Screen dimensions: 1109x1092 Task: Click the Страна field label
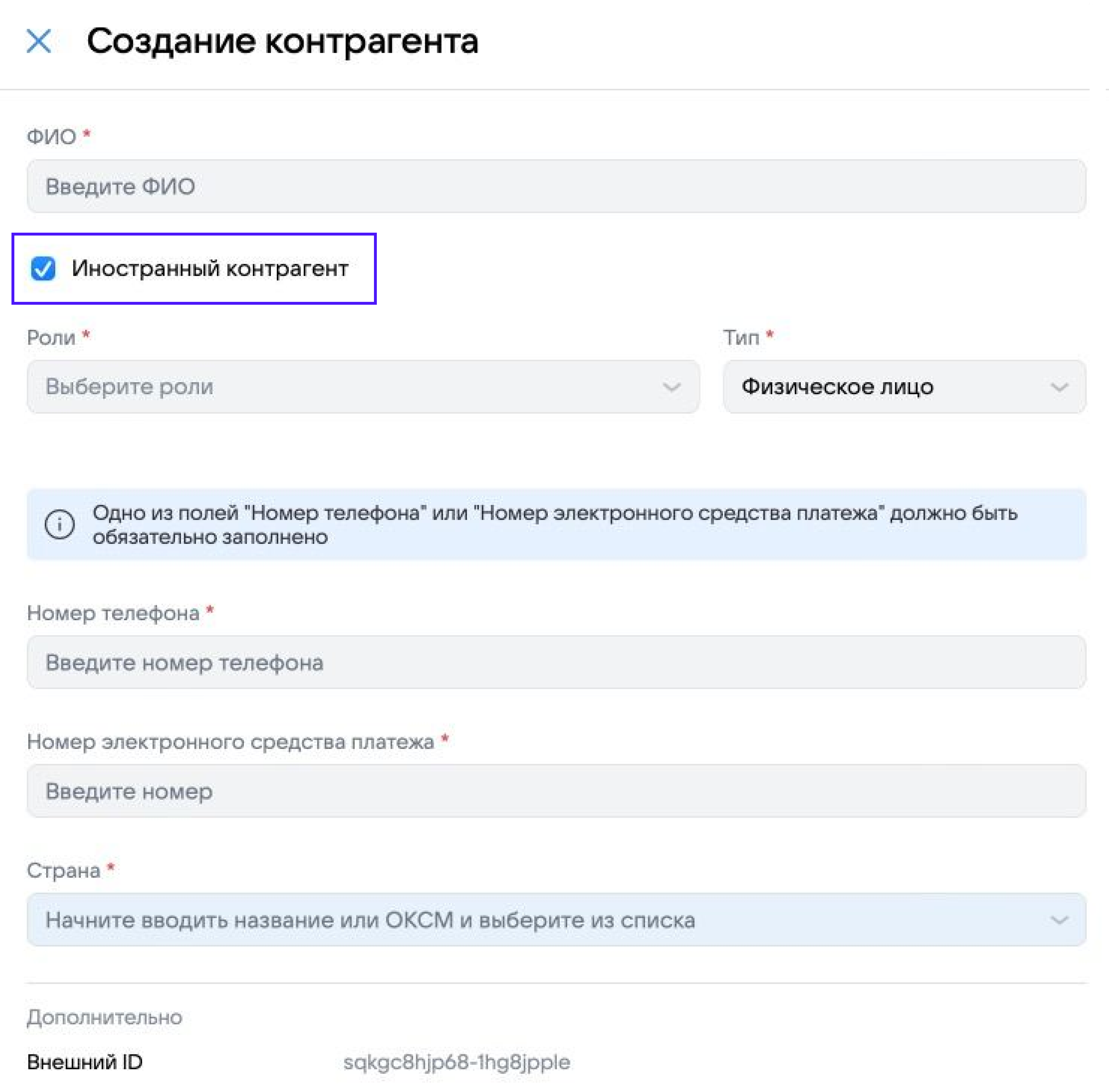pyautogui.click(x=64, y=870)
